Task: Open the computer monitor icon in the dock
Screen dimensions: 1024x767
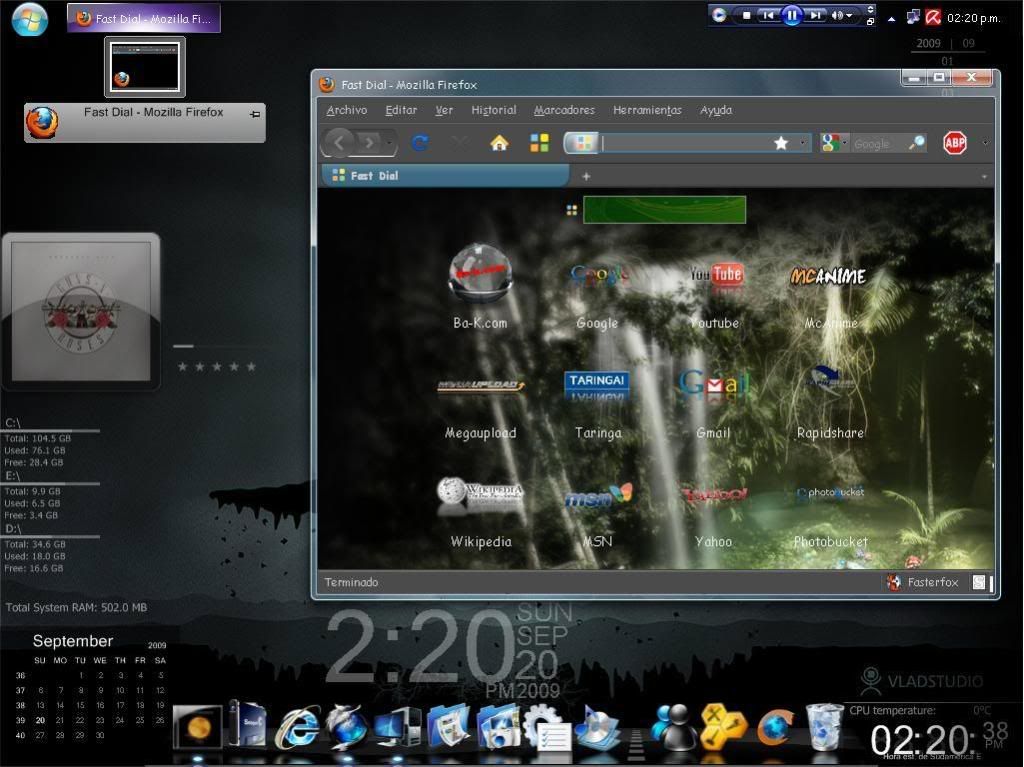Action: click(x=398, y=727)
